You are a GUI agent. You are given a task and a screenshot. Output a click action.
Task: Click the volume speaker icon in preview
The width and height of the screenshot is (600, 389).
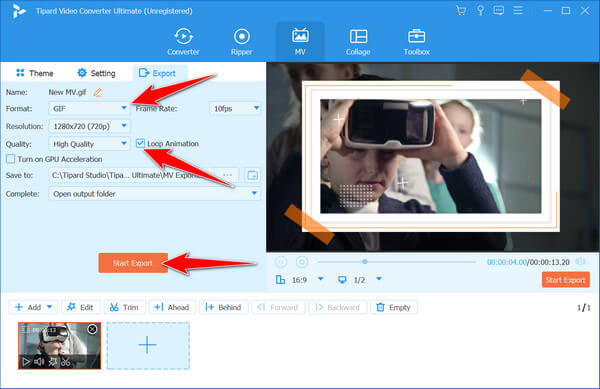click(580, 262)
